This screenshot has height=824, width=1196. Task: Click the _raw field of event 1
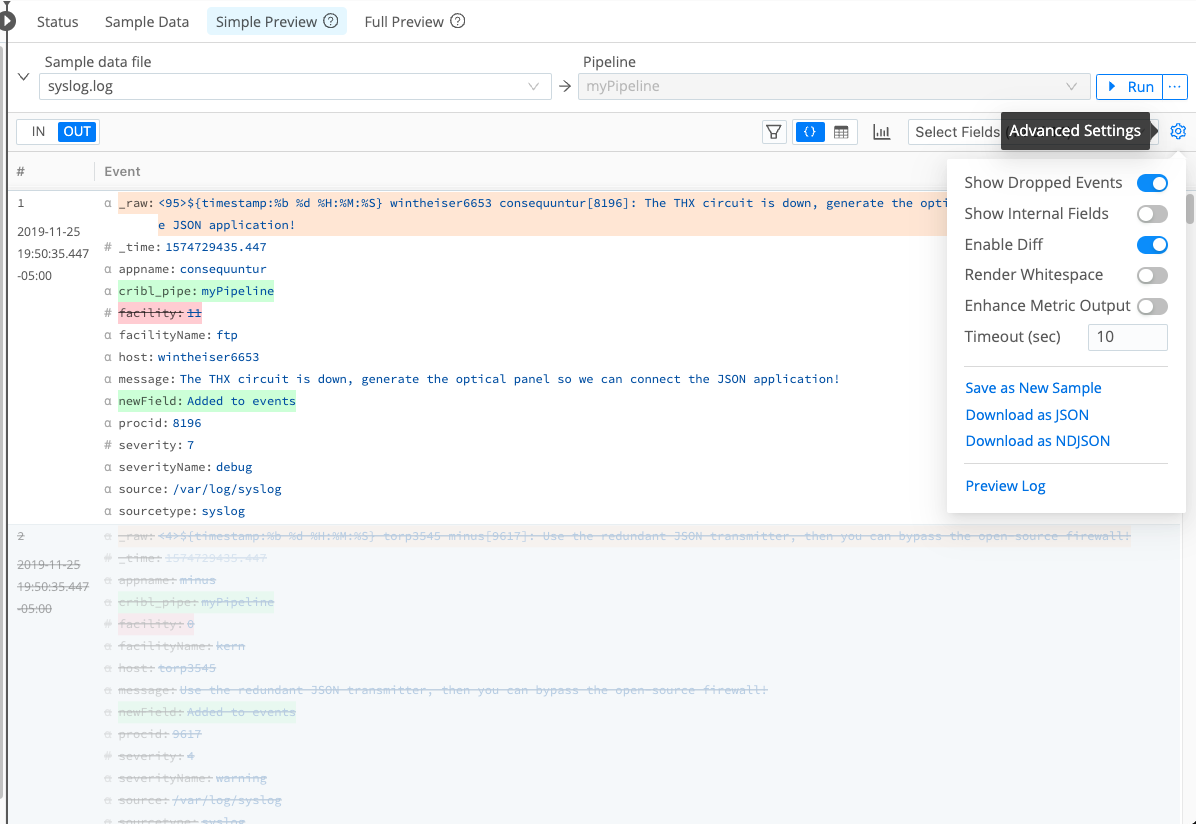(532, 214)
